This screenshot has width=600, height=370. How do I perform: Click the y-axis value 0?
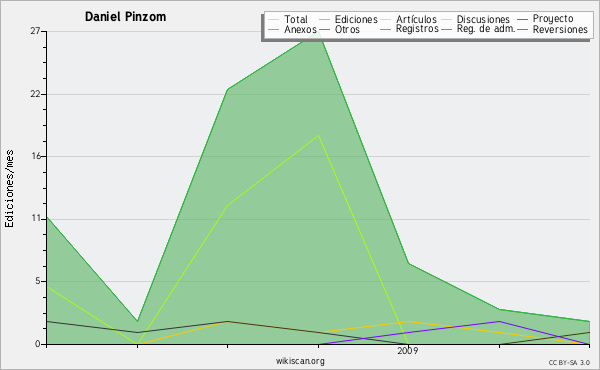click(38, 344)
